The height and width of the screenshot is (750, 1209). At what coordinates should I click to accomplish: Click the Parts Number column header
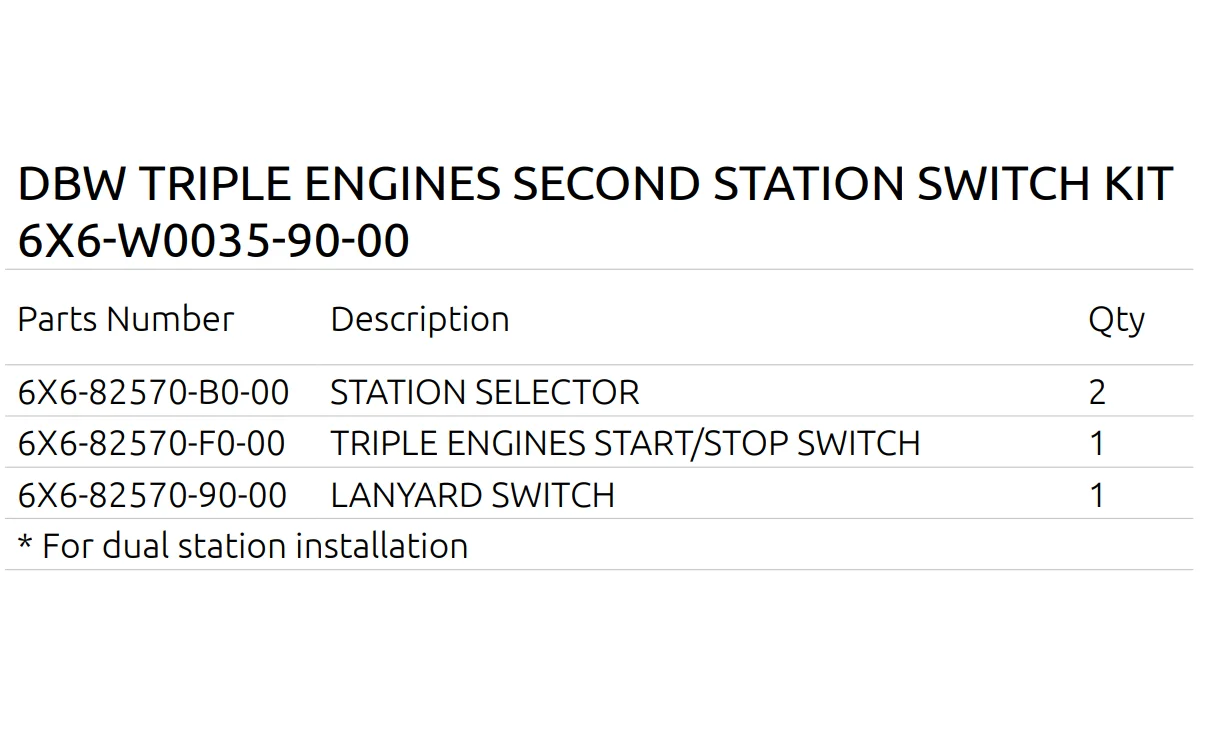(126, 319)
